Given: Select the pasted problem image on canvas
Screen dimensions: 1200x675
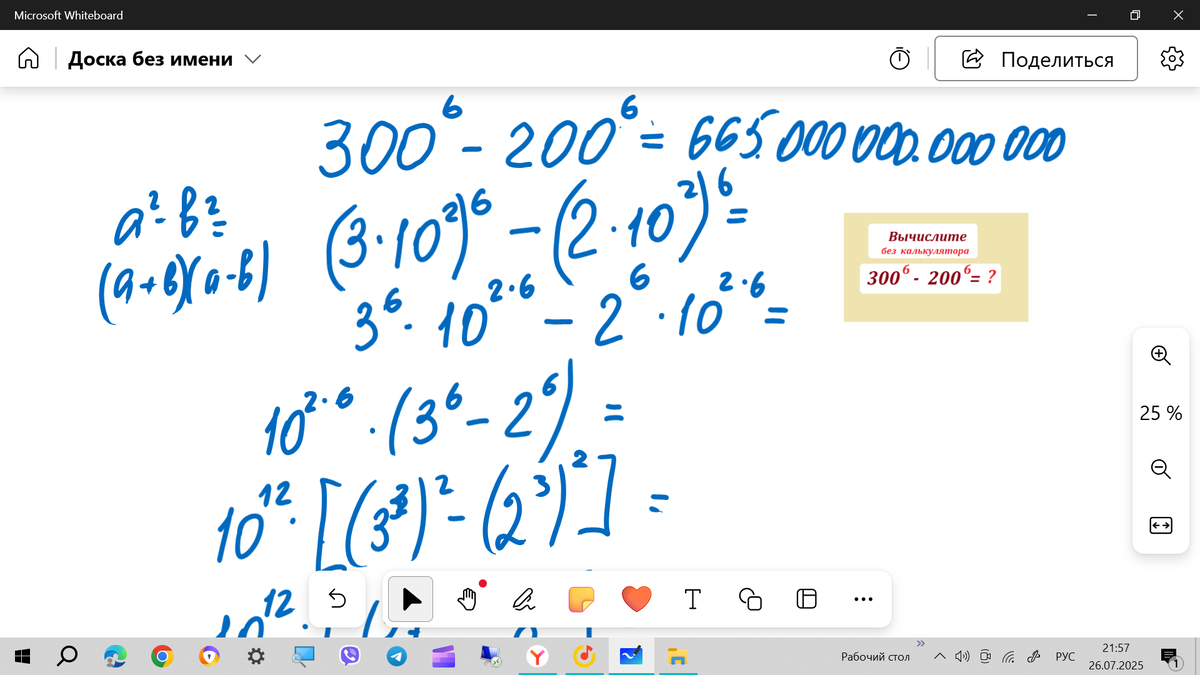Looking at the screenshot, I should point(935,266).
